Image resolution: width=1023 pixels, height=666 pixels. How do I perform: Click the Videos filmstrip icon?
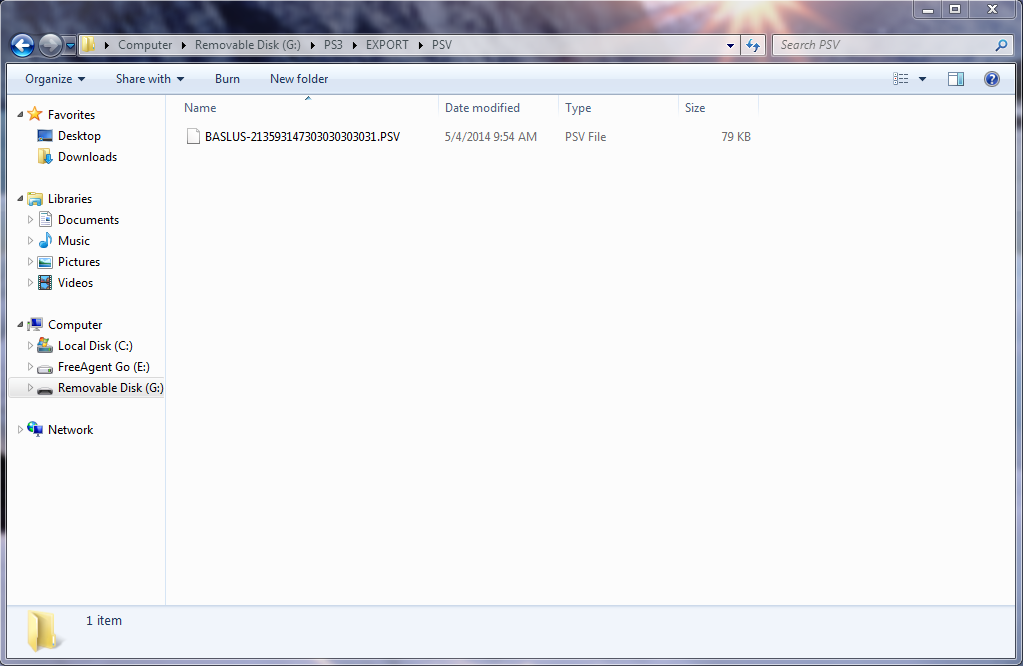(45, 282)
